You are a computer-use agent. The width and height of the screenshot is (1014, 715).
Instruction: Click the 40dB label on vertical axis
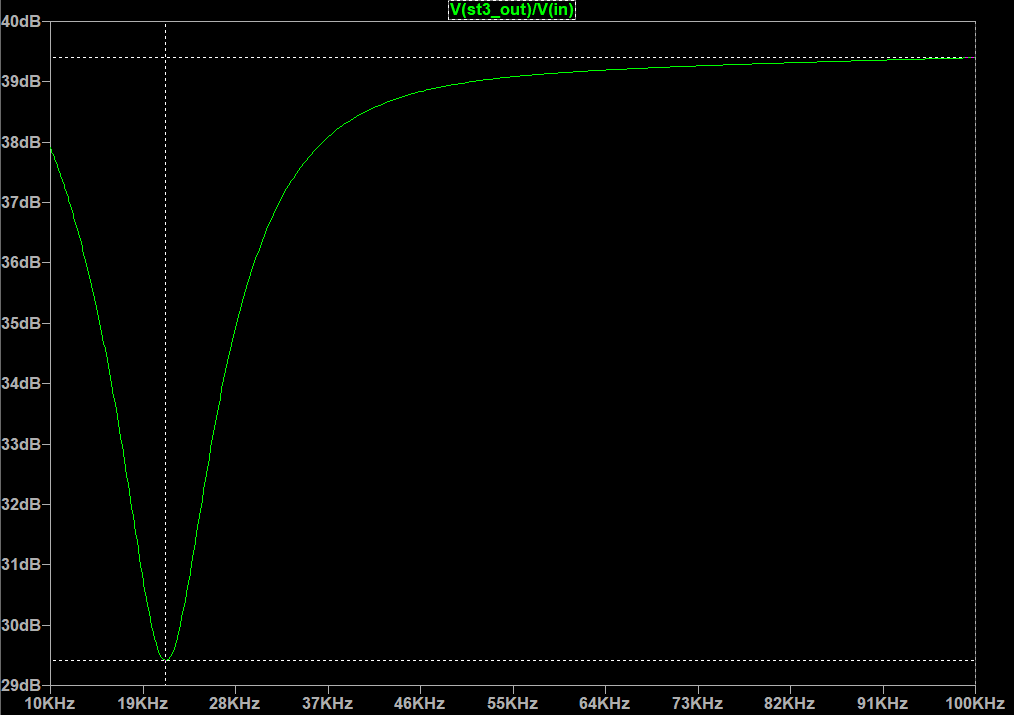tap(22, 21)
